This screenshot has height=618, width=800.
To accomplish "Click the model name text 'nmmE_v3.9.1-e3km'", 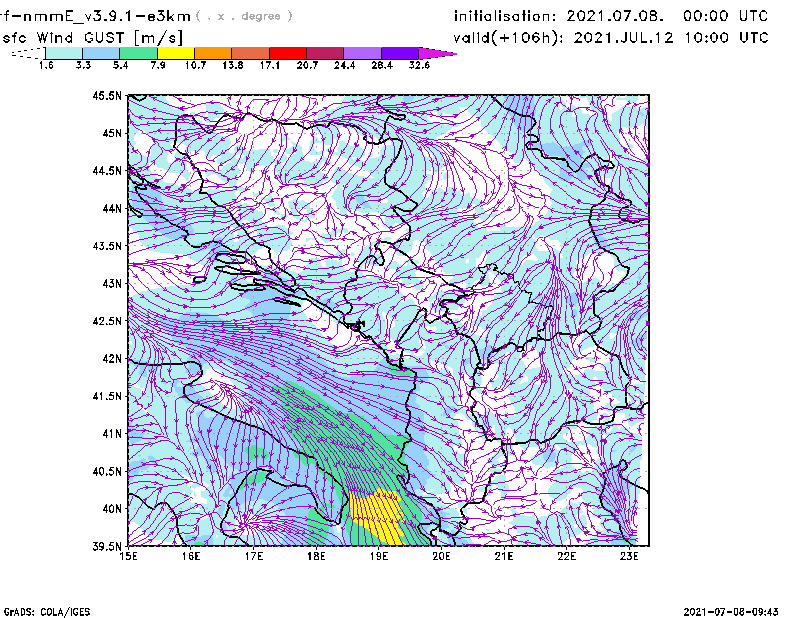I will (107, 16).
